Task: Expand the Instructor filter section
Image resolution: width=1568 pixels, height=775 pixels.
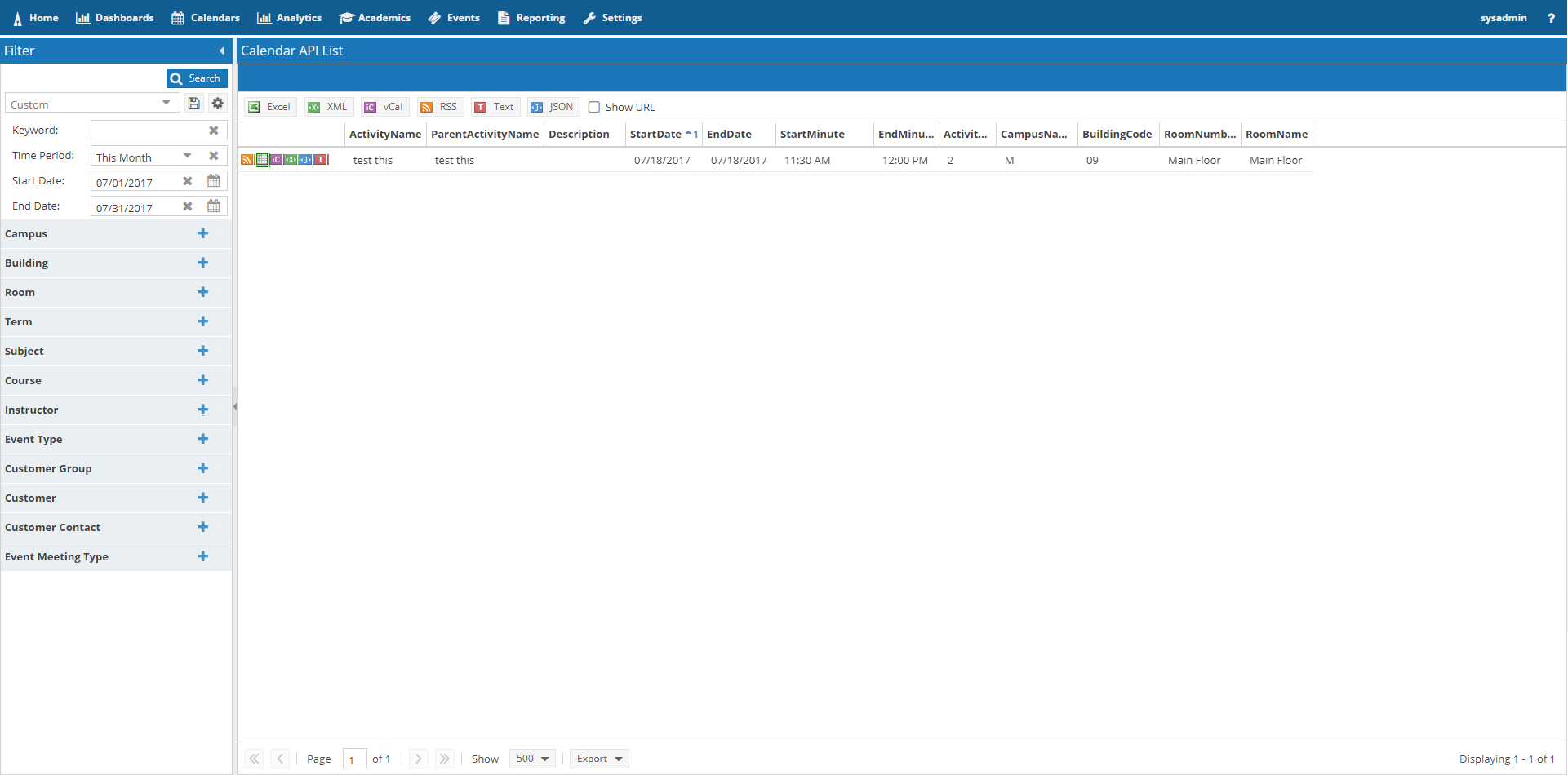Action: tap(203, 410)
